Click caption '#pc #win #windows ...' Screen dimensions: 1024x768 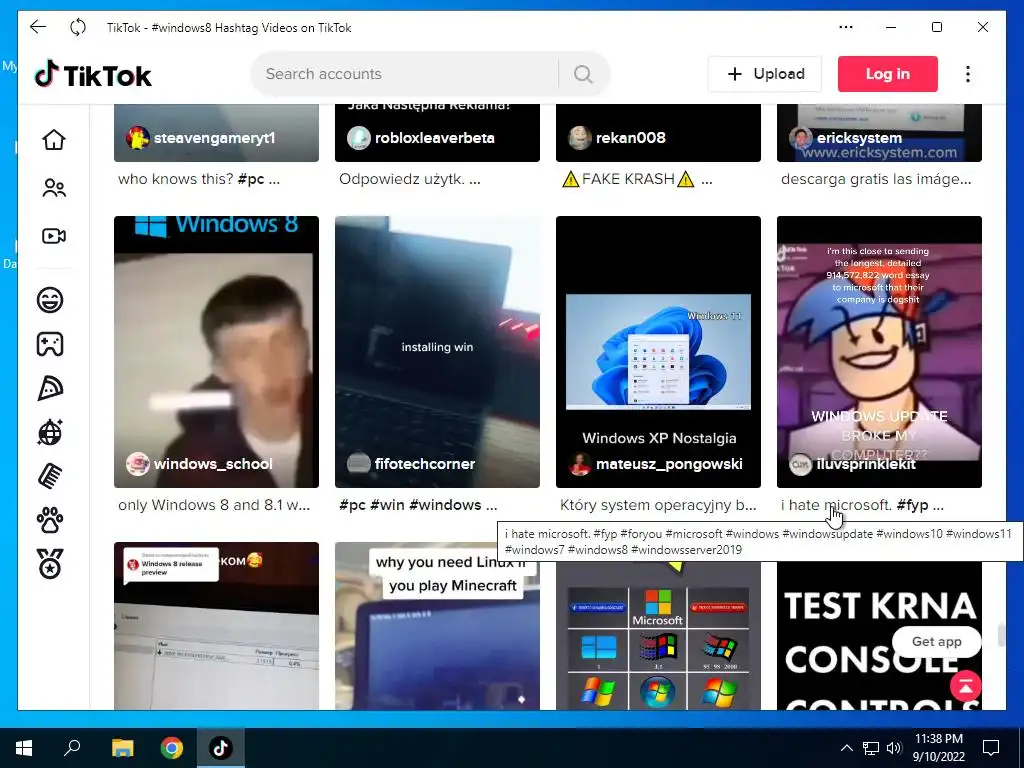pos(418,505)
